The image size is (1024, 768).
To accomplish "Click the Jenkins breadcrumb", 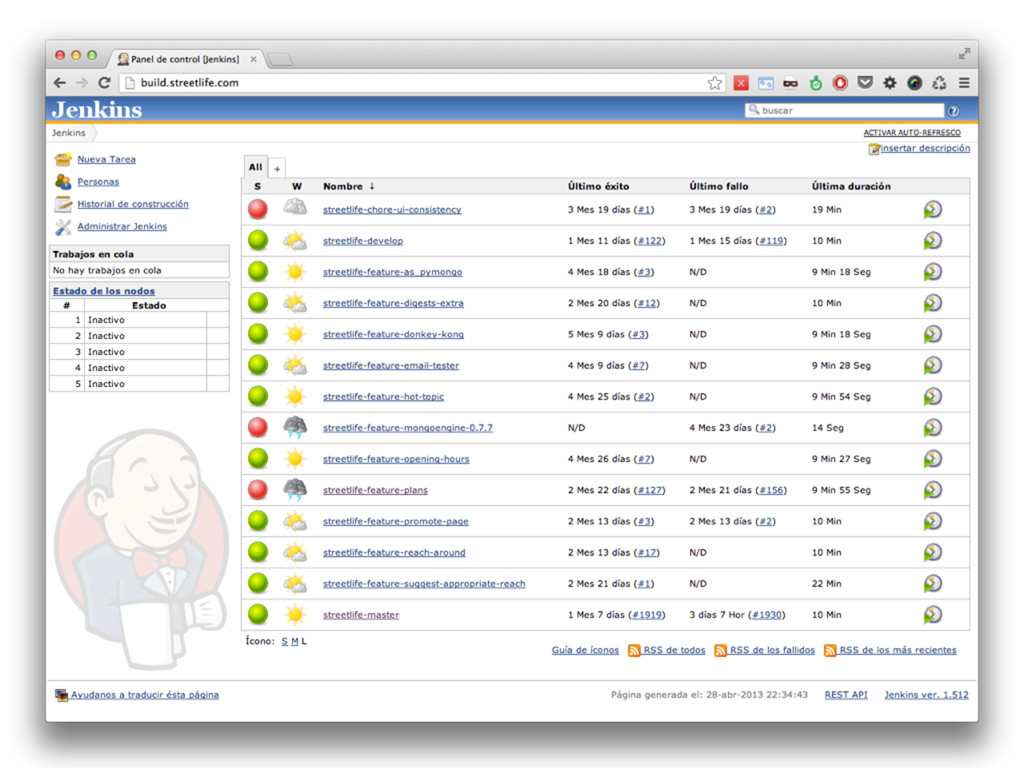I will point(69,133).
